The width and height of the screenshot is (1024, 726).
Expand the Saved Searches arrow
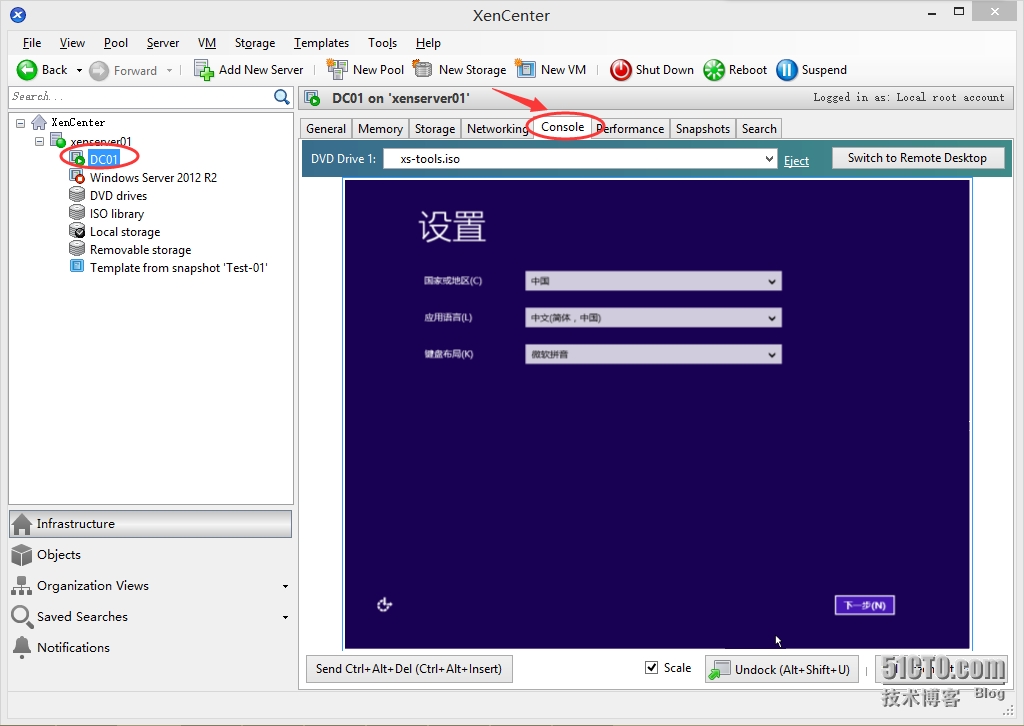tap(285, 617)
